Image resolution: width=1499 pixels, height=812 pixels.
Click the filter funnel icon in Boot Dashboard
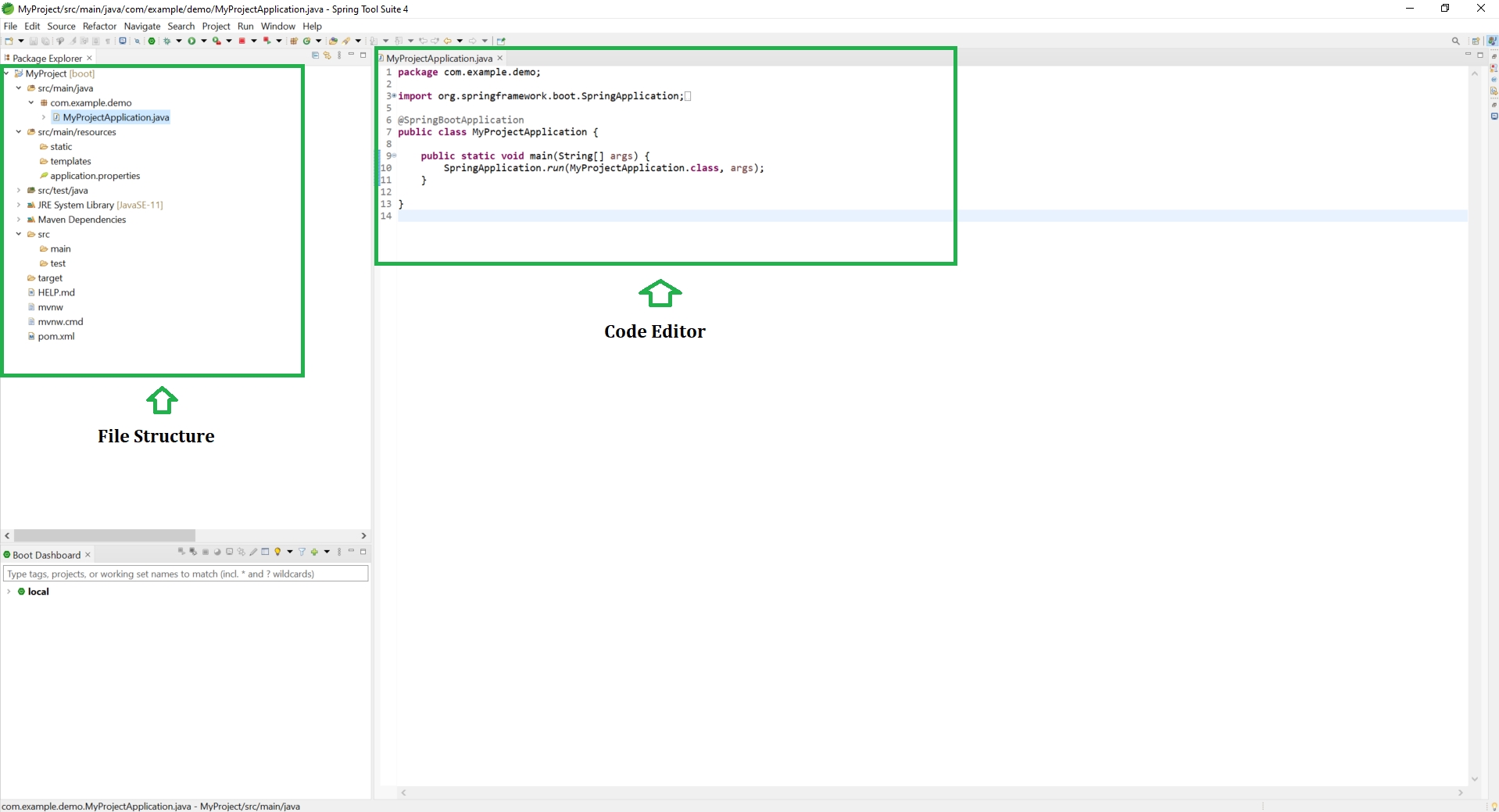coord(302,552)
